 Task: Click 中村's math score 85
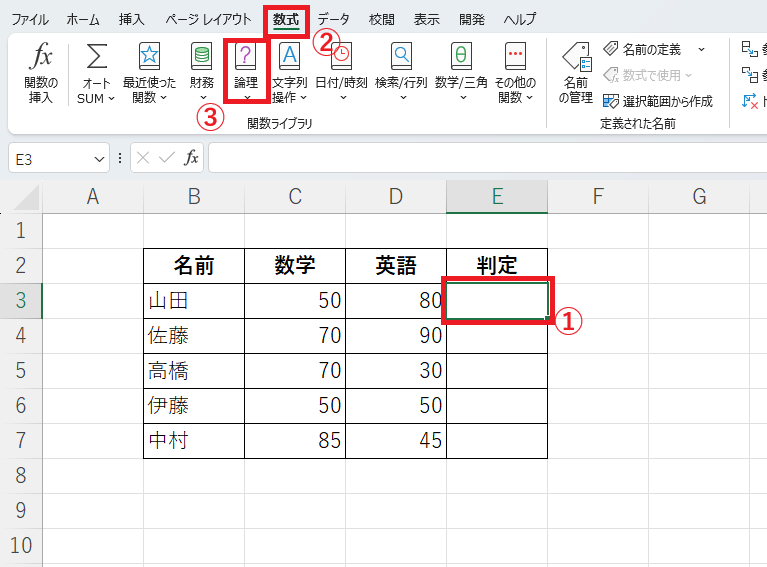[x=295, y=441]
